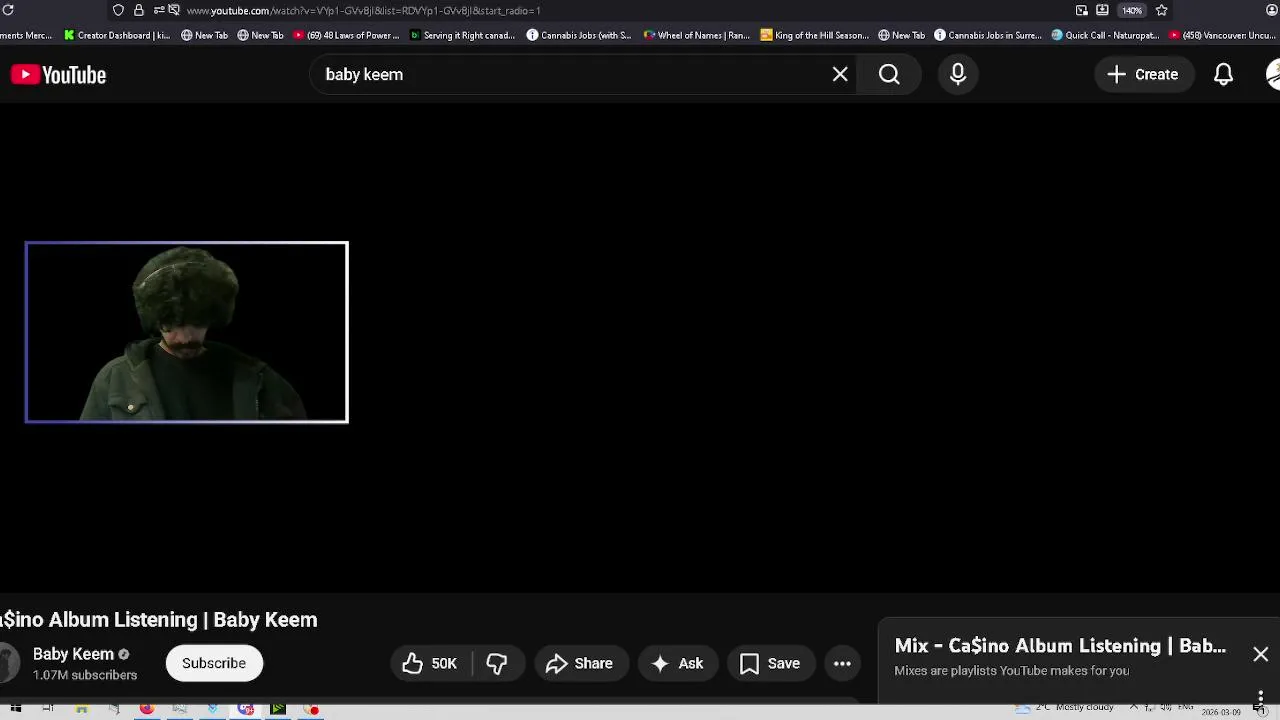Viewport: 1280px width, 720px height.
Task: Open the Creator Dashboard bookmark
Action: (x=117, y=35)
